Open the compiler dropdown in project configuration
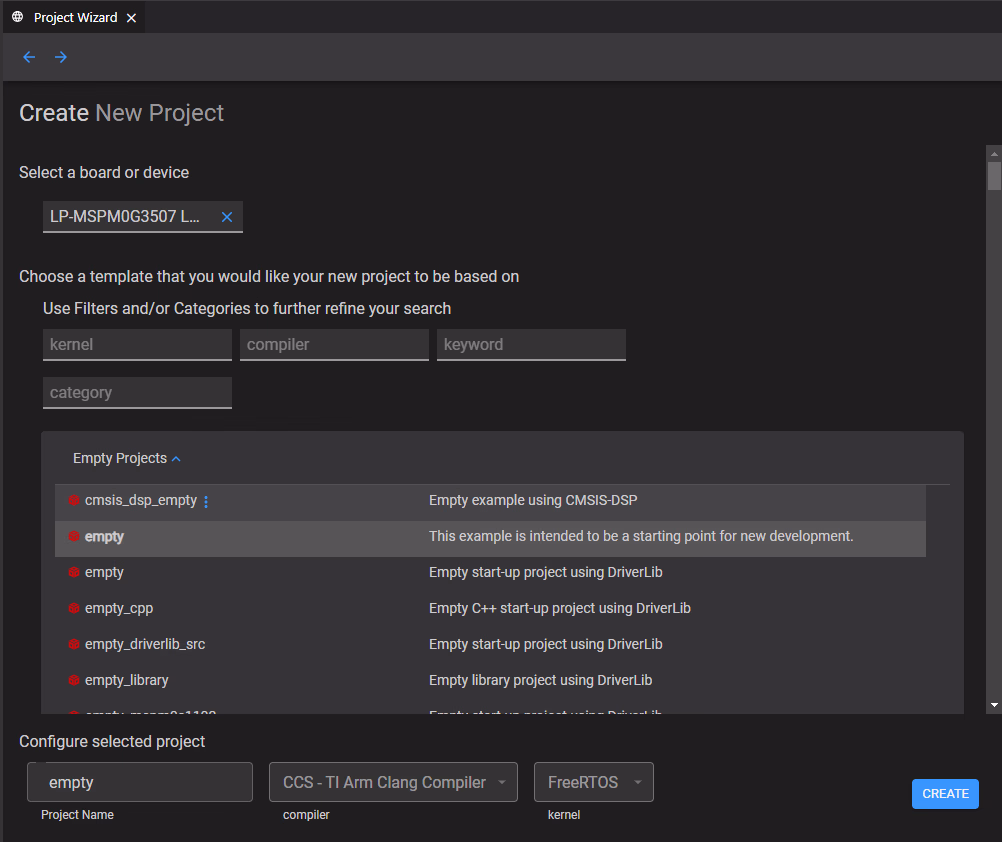The image size is (1002, 842). (393, 782)
